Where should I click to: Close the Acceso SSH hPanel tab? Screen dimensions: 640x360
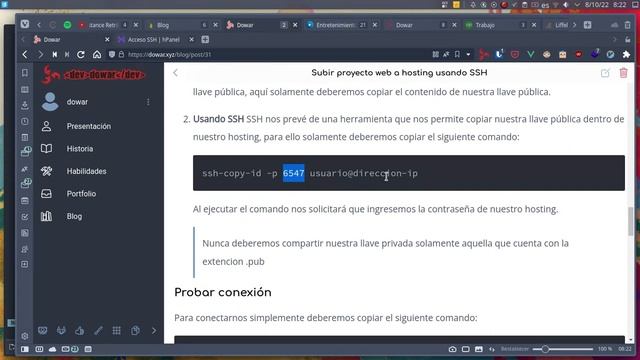pyautogui.click(x=191, y=40)
